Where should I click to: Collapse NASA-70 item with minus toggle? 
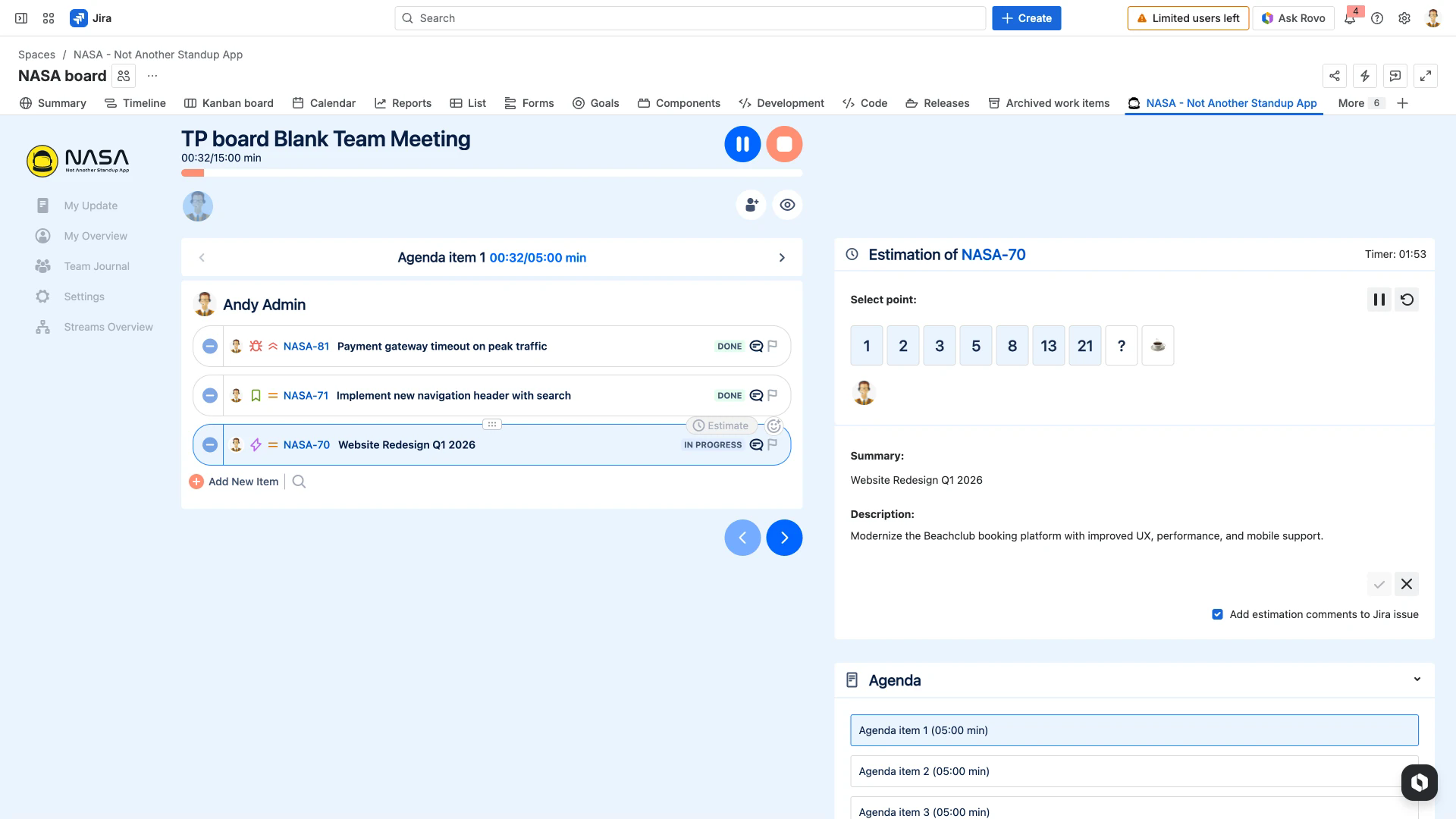(210, 445)
